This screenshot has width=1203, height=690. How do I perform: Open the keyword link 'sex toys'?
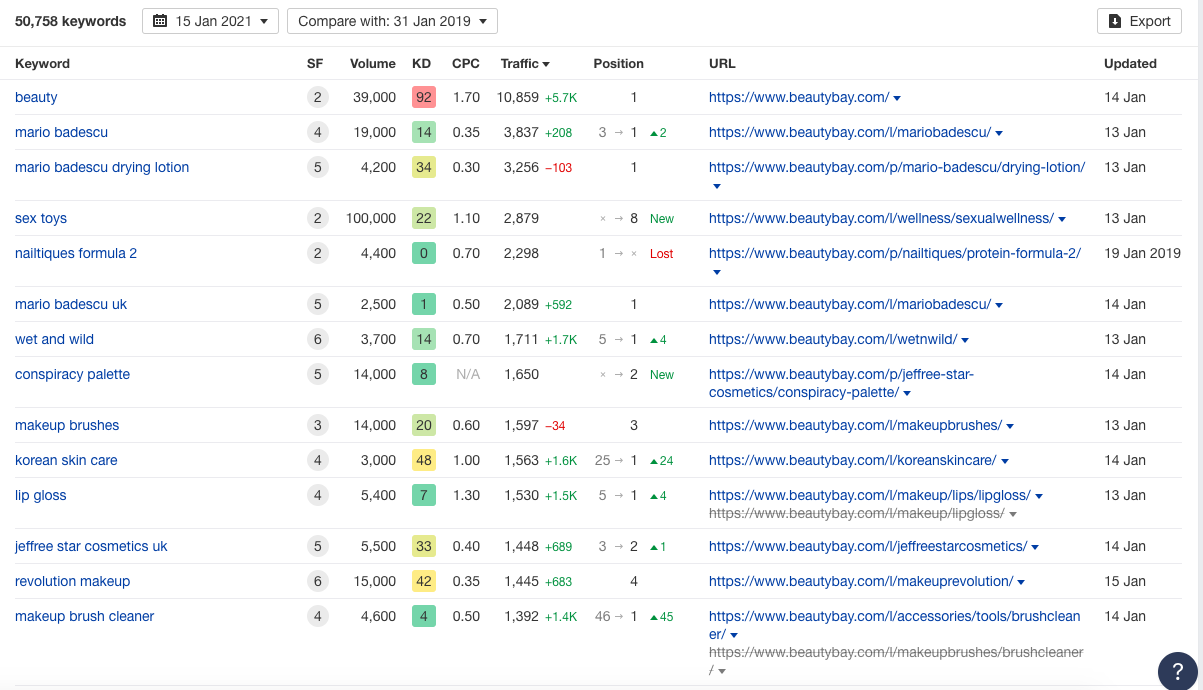[x=41, y=218]
